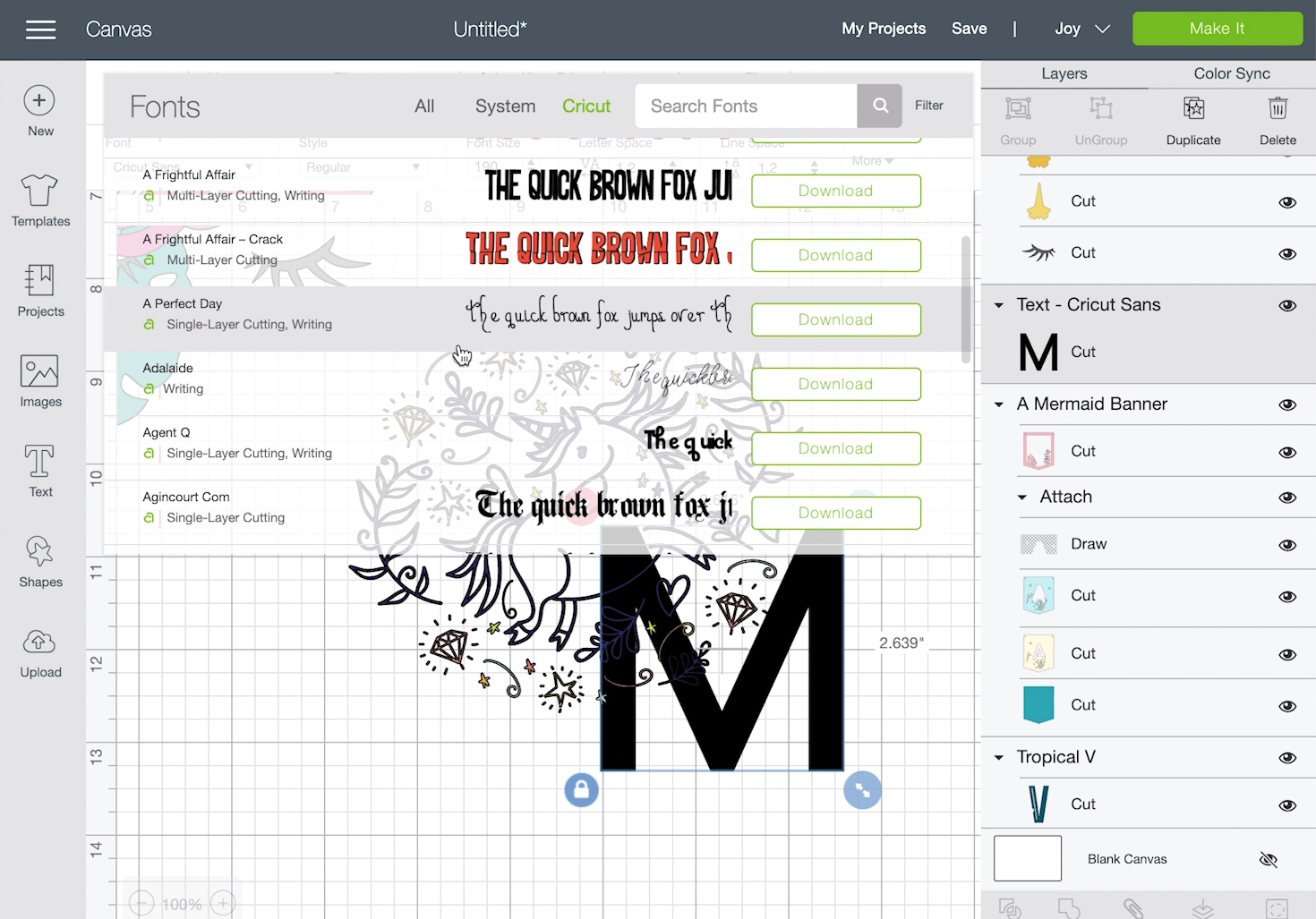Collapse the Attach group

1022,498
